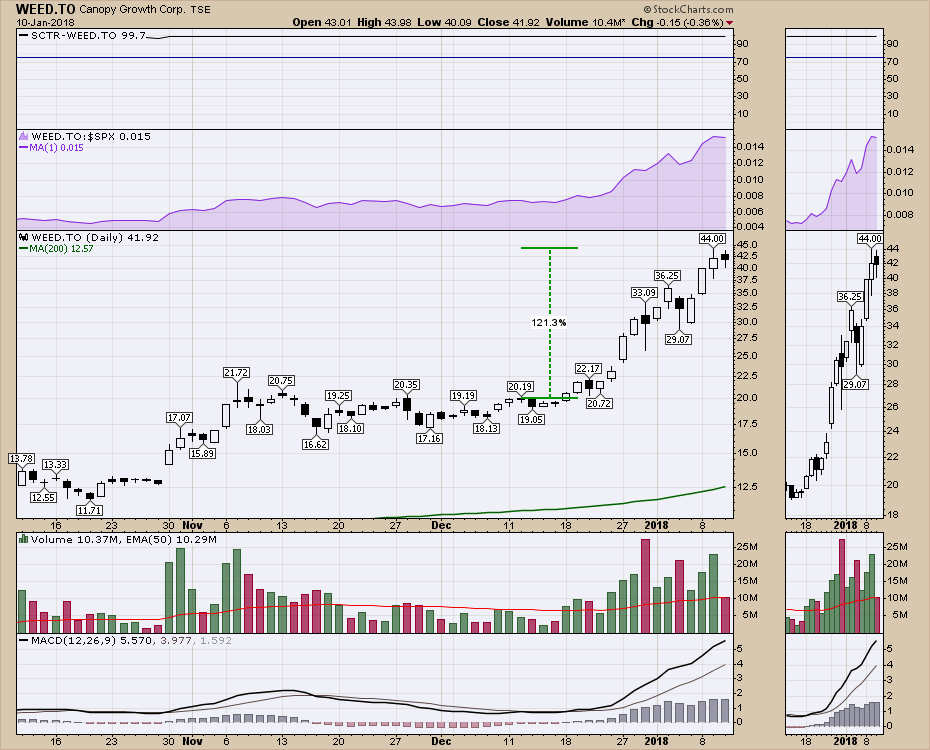This screenshot has height=750, width=930.
Task: Click the 19.25 price label
Action: 338,395
